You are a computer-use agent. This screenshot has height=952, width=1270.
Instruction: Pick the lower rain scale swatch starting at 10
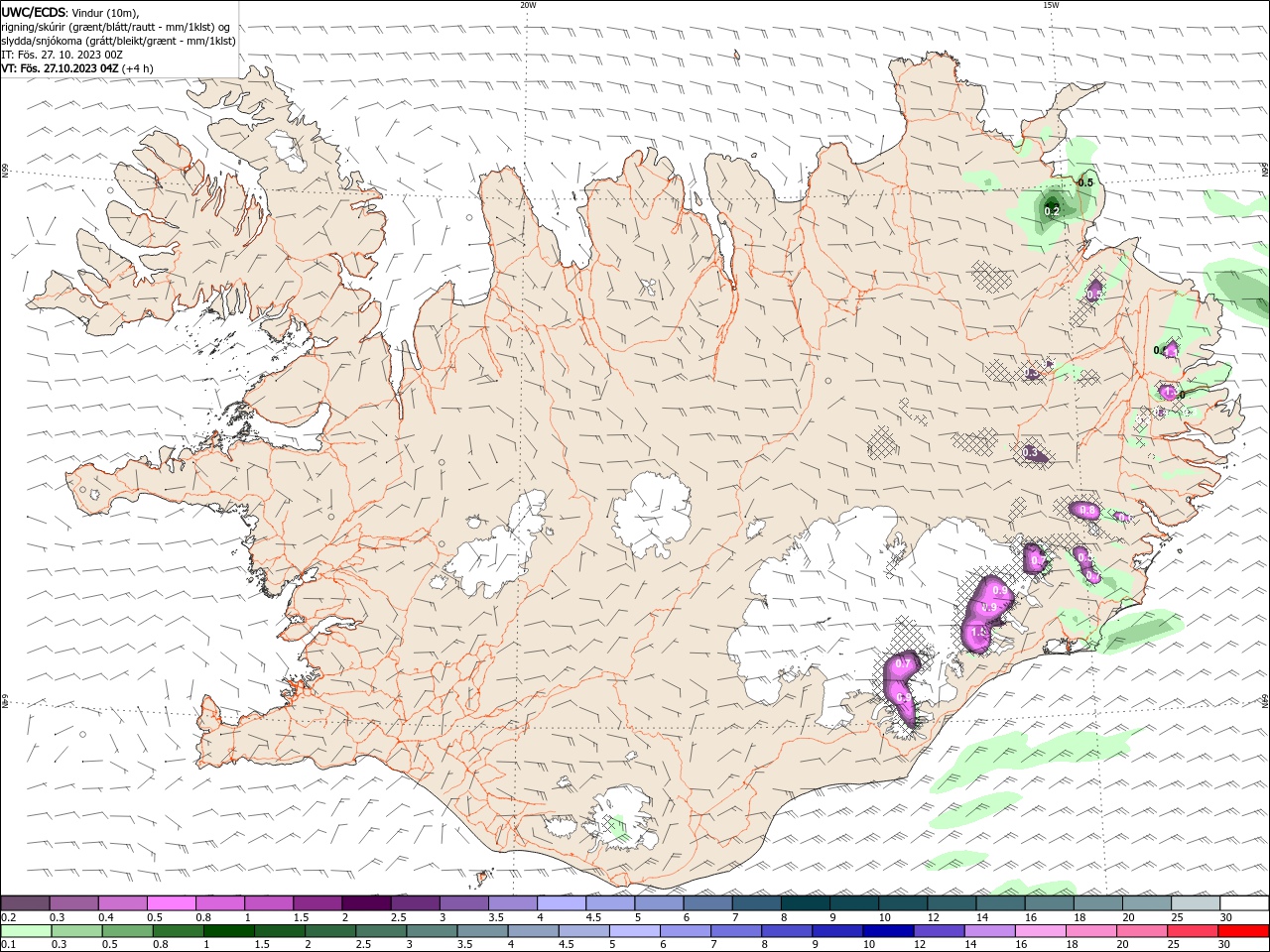pyautogui.click(x=886, y=931)
